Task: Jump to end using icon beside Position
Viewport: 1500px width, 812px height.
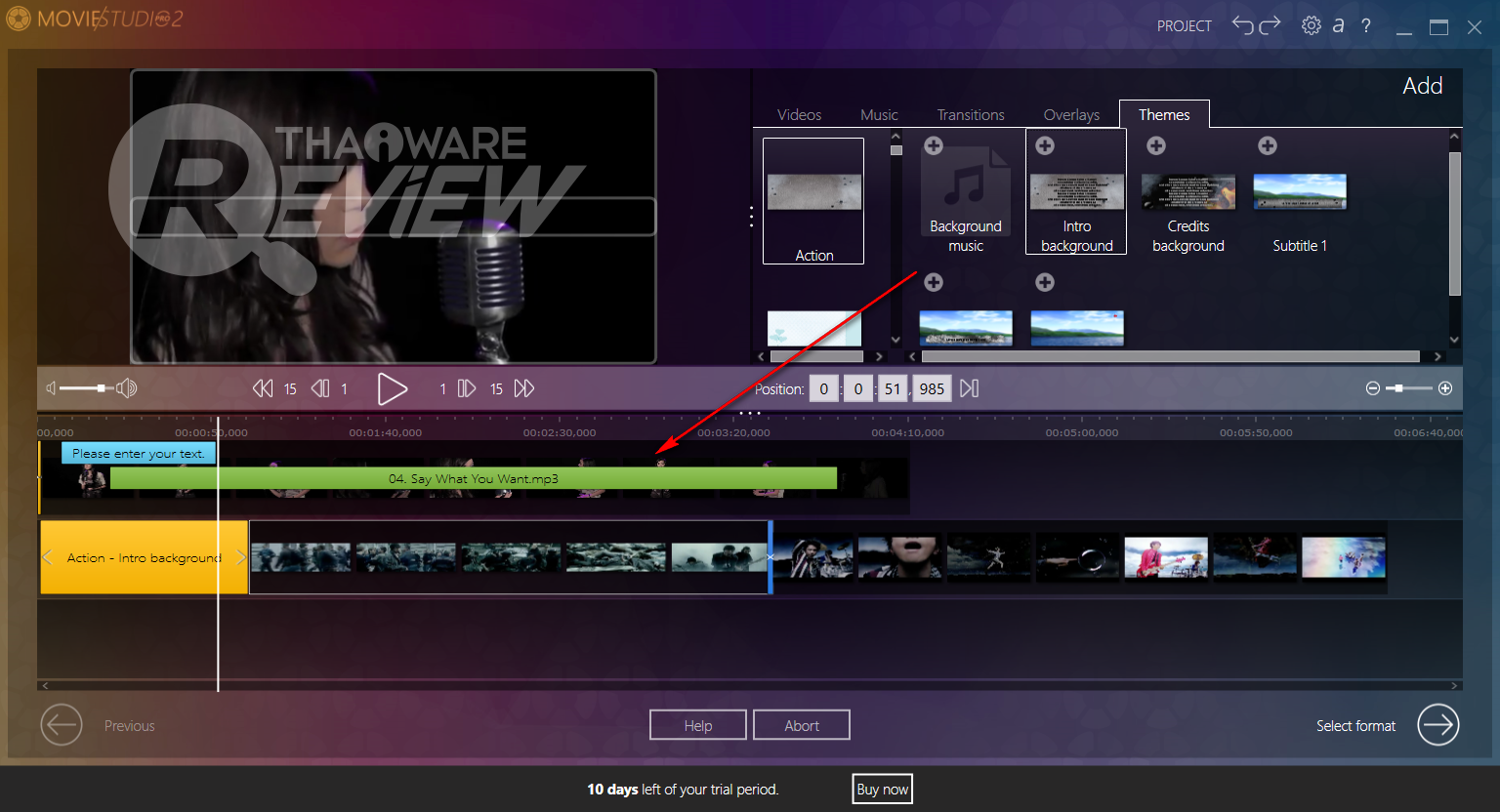Action: click(x=969, y=388)
